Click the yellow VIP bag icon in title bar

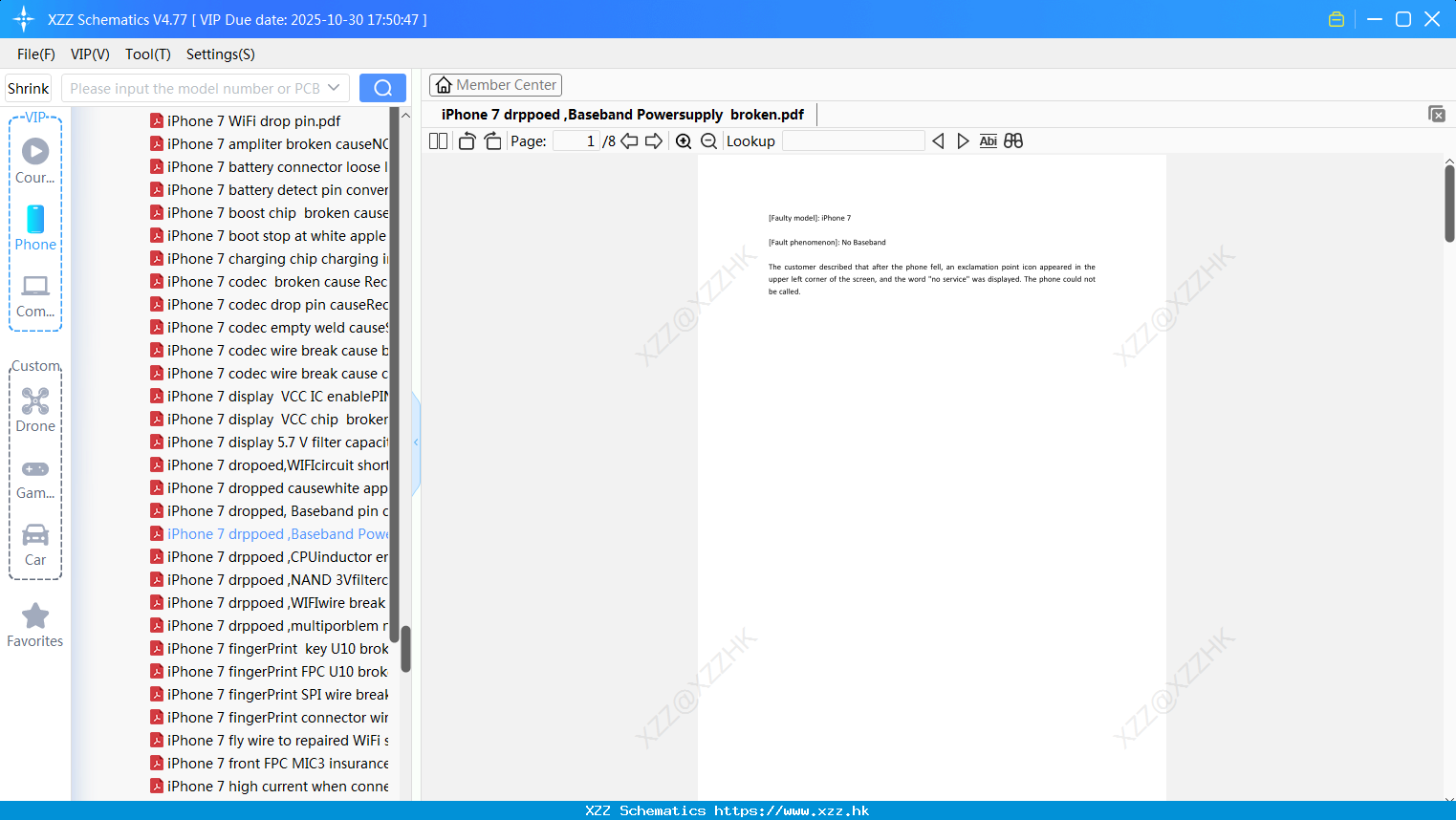click(1336, 19)
